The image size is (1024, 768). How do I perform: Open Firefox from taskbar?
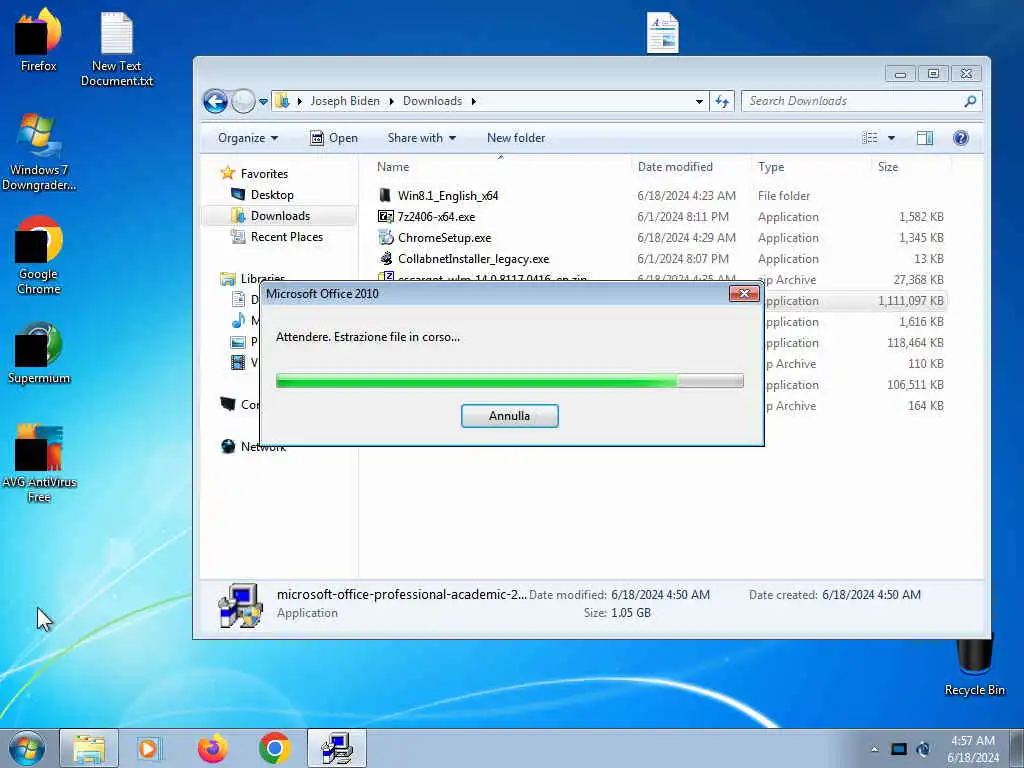point(212,748)
